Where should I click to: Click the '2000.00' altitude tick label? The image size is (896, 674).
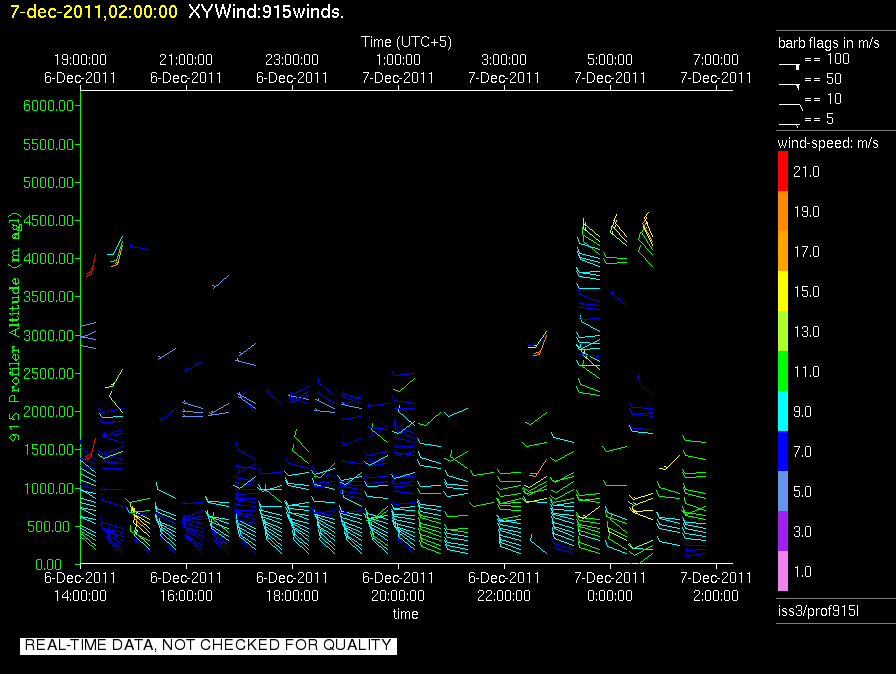click(x=49, y=412)
